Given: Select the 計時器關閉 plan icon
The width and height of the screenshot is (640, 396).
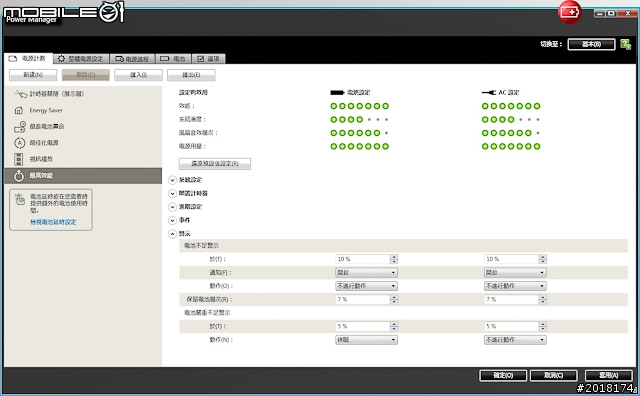Looking at the screenshot, I should tap(20, 94).
